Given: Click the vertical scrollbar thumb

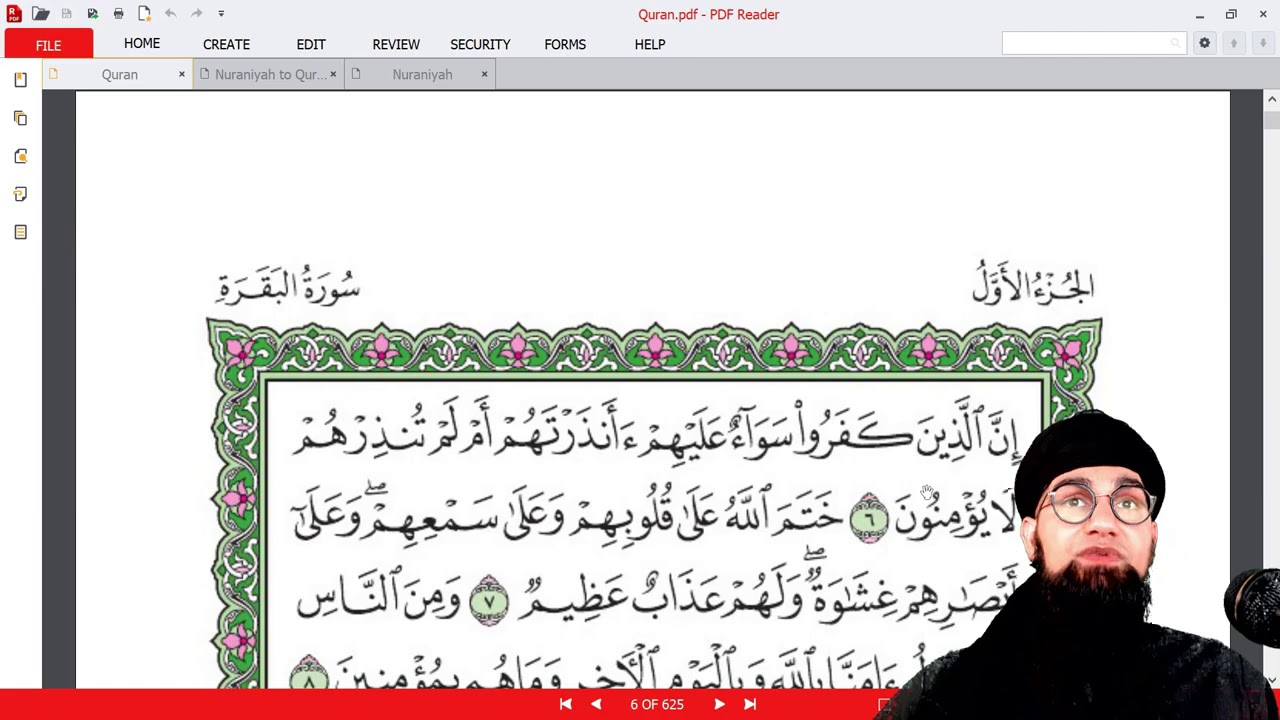Looking at the screenshot, I should coord(1271,119).
